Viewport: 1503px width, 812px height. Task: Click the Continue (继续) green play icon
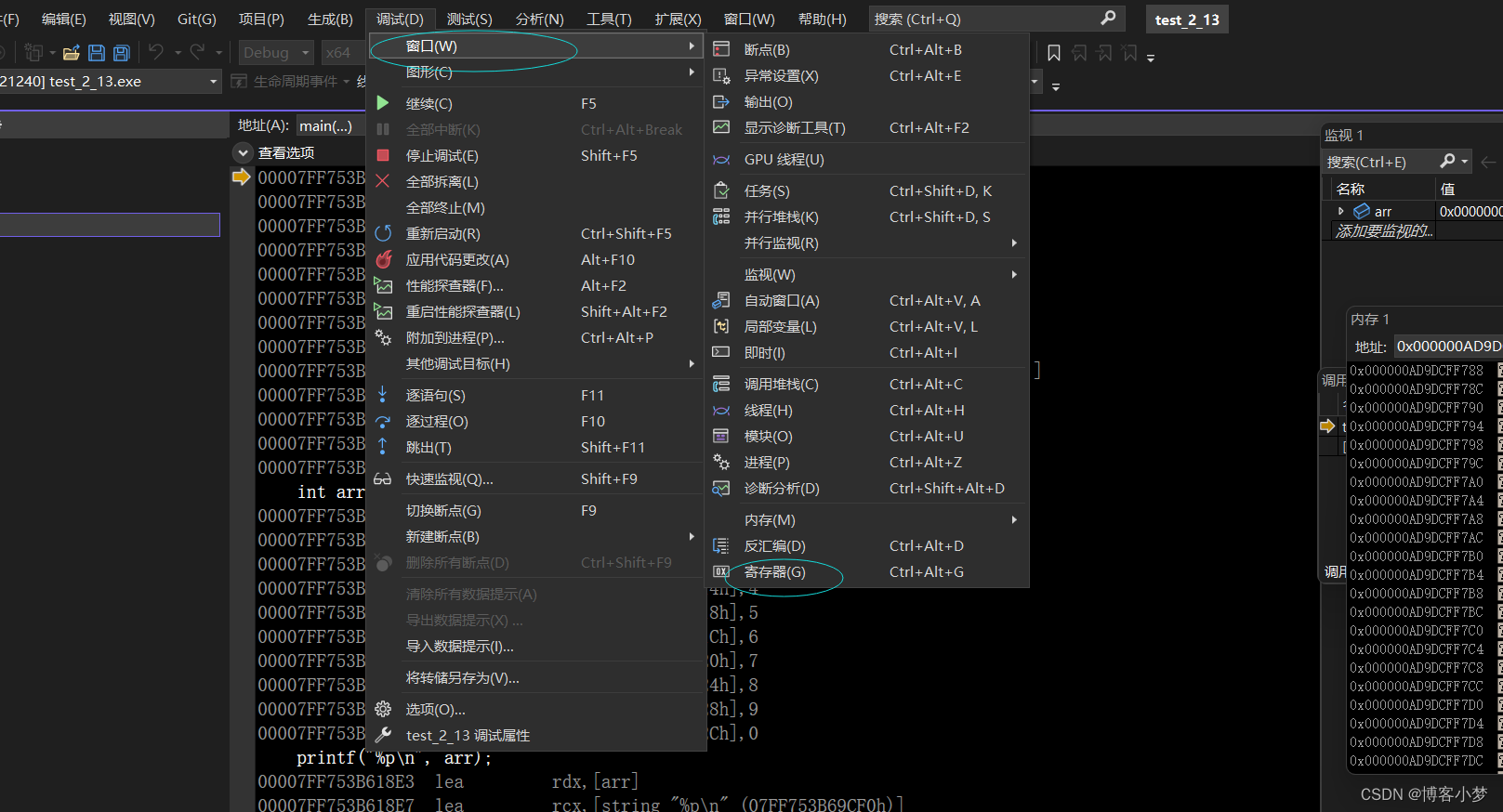pos(383,103)
